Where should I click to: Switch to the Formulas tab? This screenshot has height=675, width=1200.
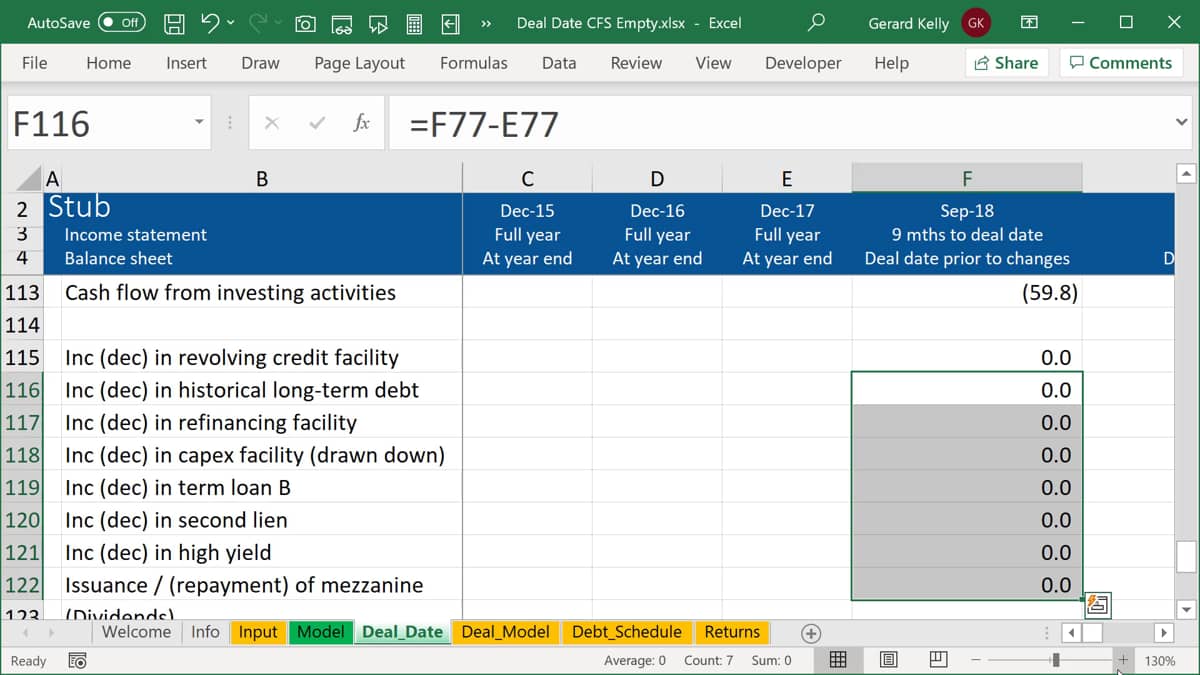[473, 63]
